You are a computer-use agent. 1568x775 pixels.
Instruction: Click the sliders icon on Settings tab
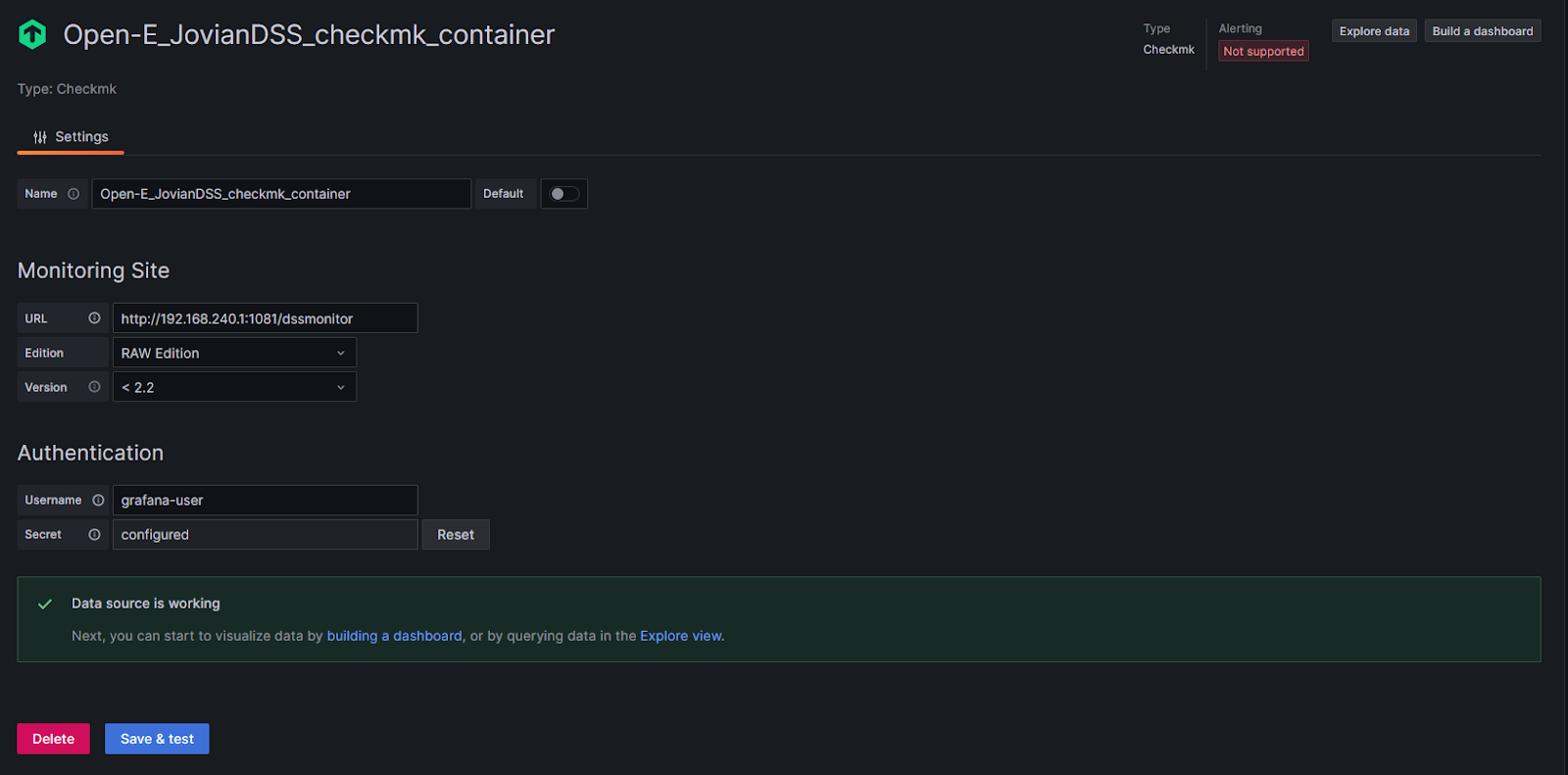(40, 137)
